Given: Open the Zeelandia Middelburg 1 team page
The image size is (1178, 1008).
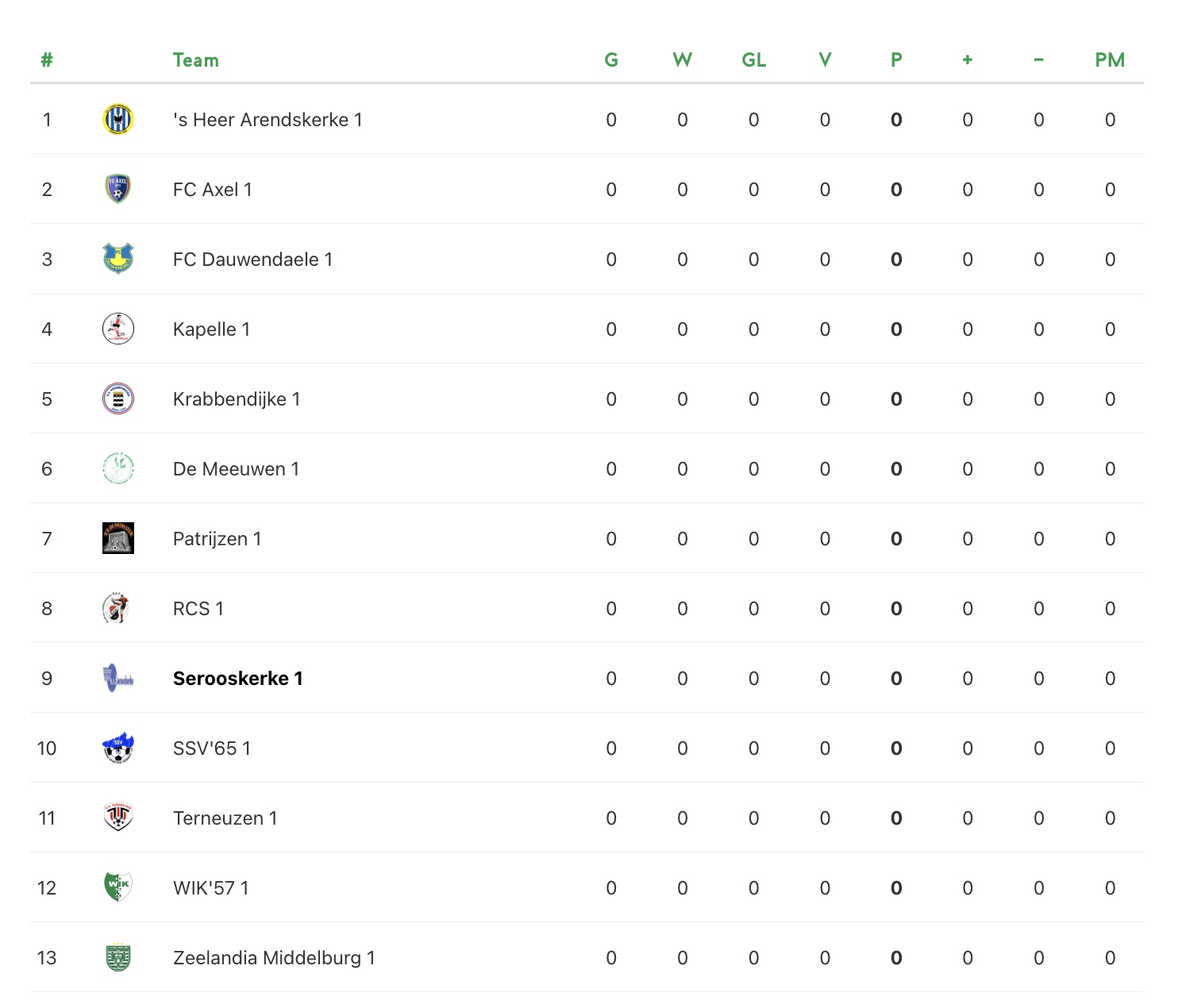Looking at the screenshot, I should click(x=274, y=958).
